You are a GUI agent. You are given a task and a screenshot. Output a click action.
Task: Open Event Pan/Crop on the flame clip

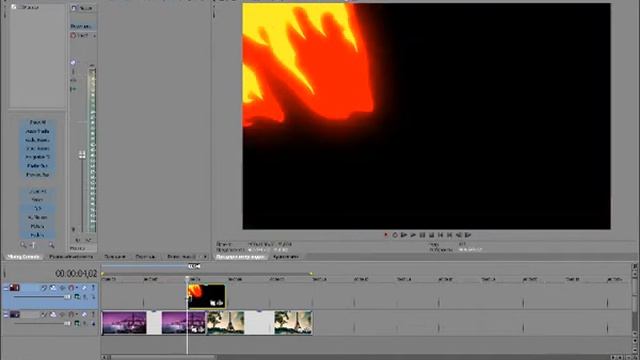(x=213, y=303)
